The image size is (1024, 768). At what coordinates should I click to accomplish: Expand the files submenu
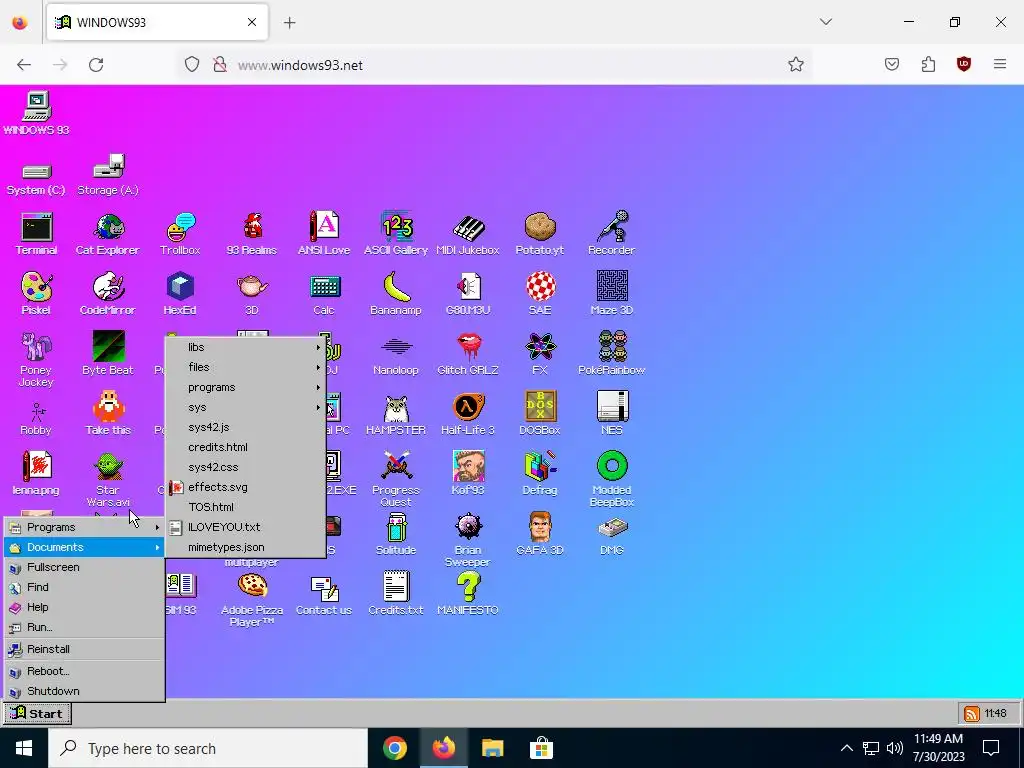(x=246, y=367)
